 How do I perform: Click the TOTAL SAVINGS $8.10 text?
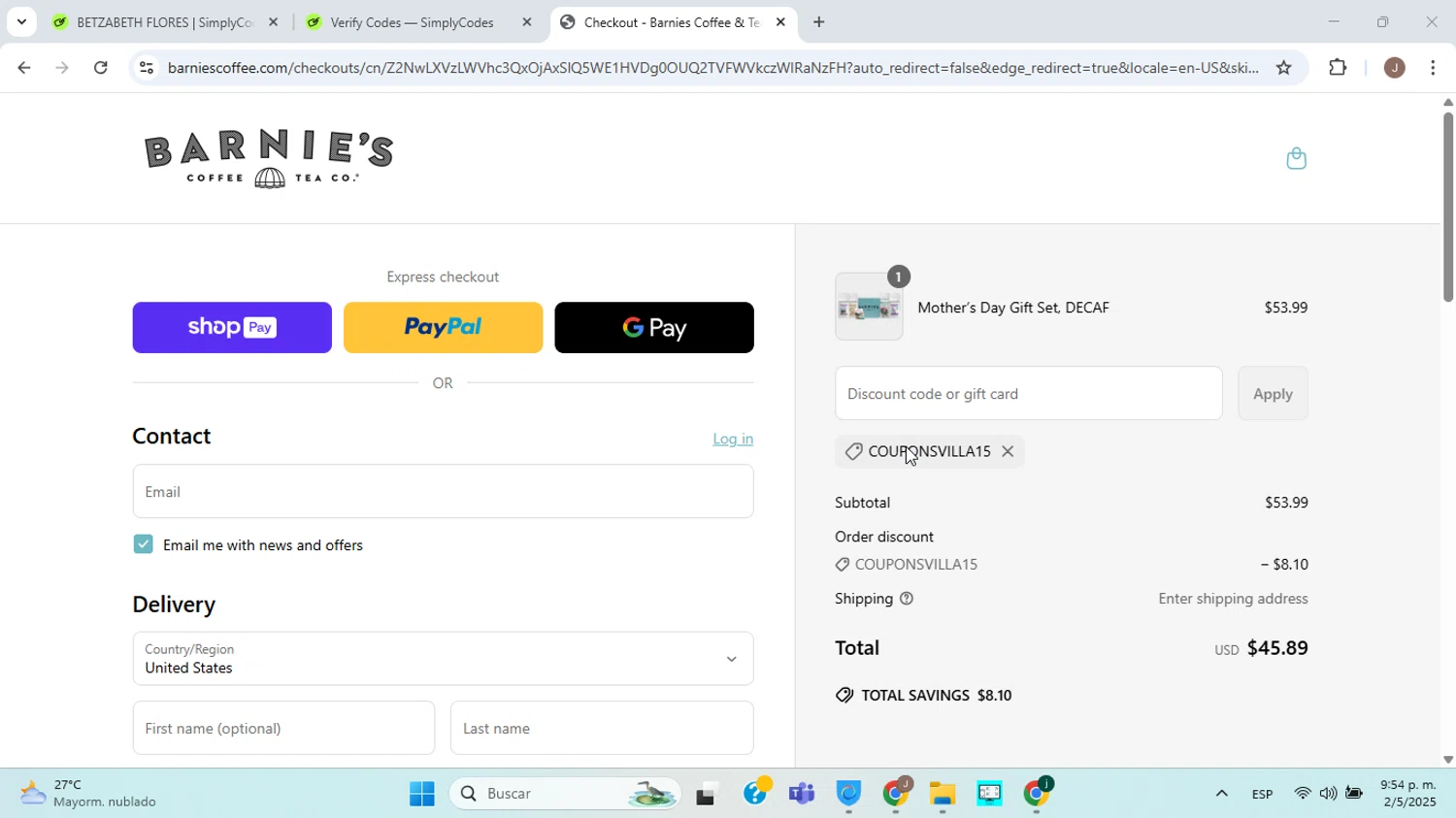click(x=937, y=695)
